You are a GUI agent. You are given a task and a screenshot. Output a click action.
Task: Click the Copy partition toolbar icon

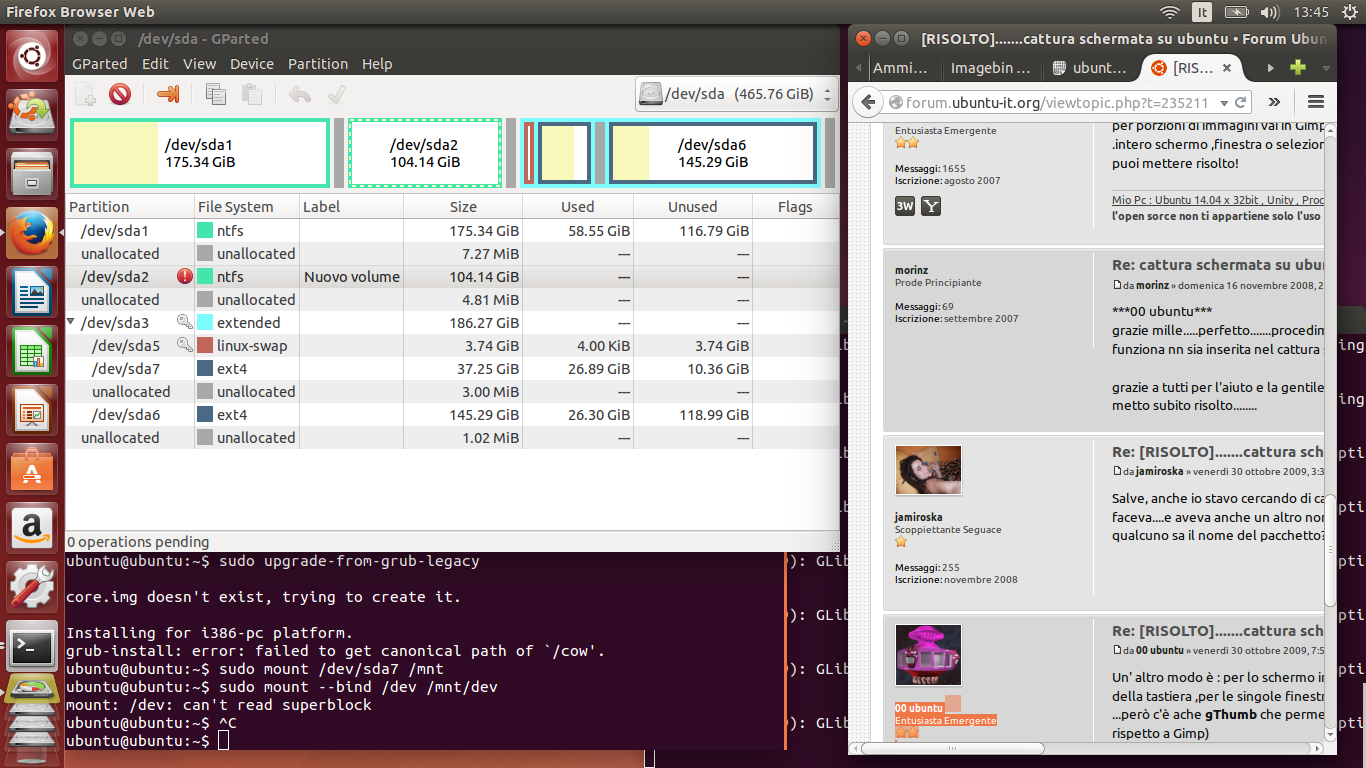pyautogui.click(x=215, y=94)
